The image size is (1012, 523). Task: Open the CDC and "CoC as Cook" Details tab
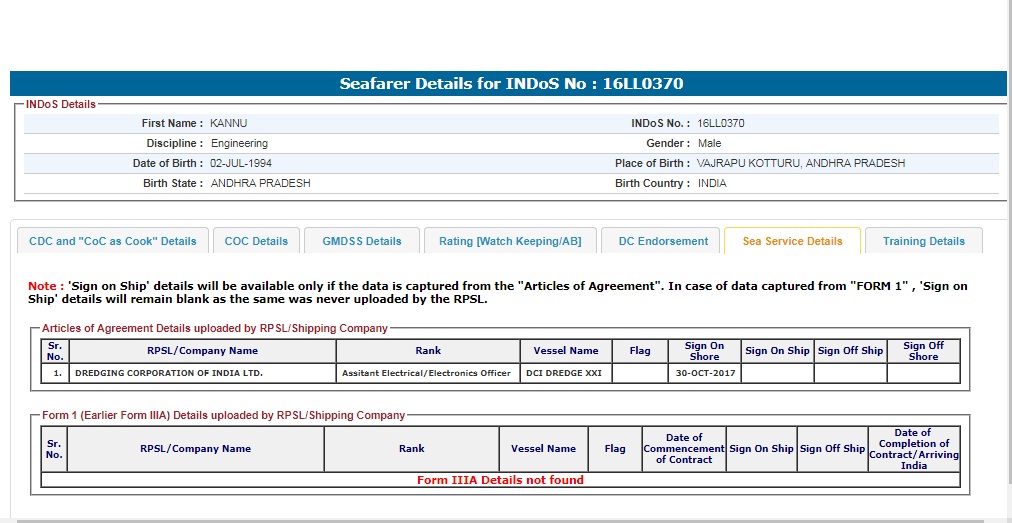(113, 241)
